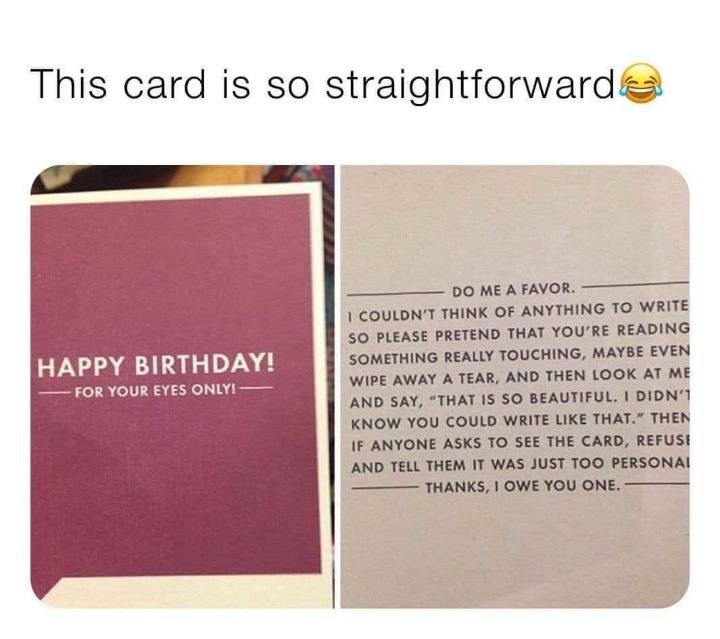Click the line starting "AND SAY, THAT IS SO BEAUTIFUL"
The height and width of the screenshot is (639, 720).
pyautogui.click(x=519, y=399)
